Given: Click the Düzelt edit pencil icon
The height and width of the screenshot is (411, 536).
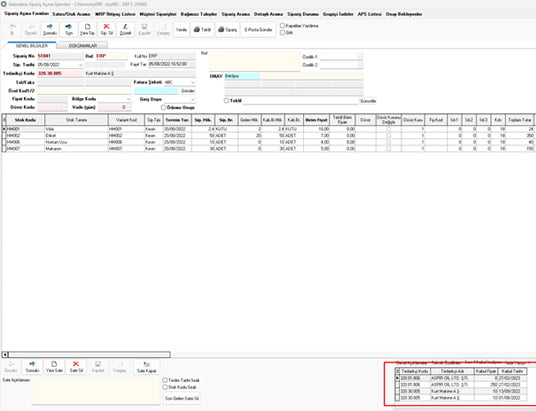Looking at the screenshot, I should [x=125, y=30].
